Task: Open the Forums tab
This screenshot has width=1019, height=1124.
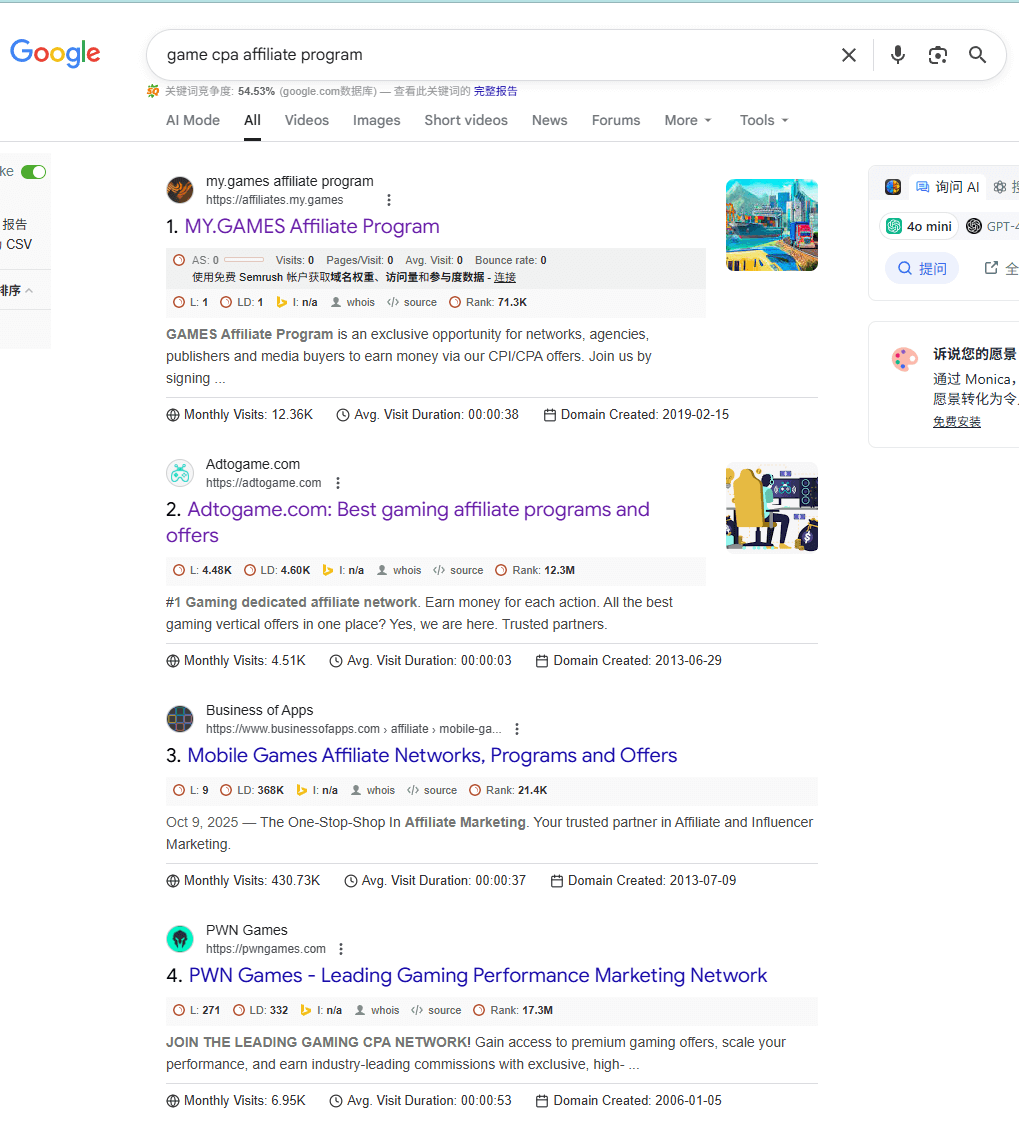Action: tap(616, 120)
